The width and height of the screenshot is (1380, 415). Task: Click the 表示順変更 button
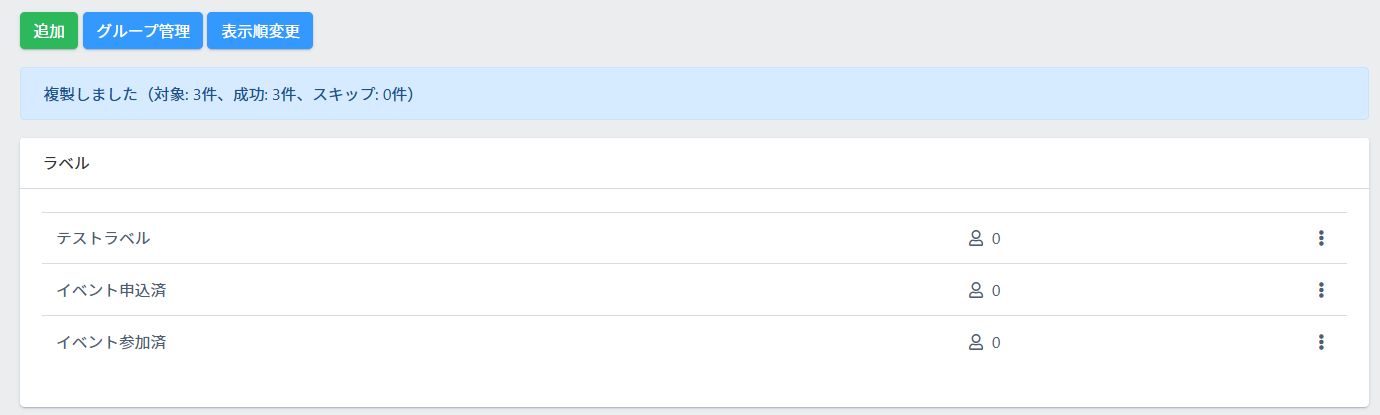coord(260,31)
